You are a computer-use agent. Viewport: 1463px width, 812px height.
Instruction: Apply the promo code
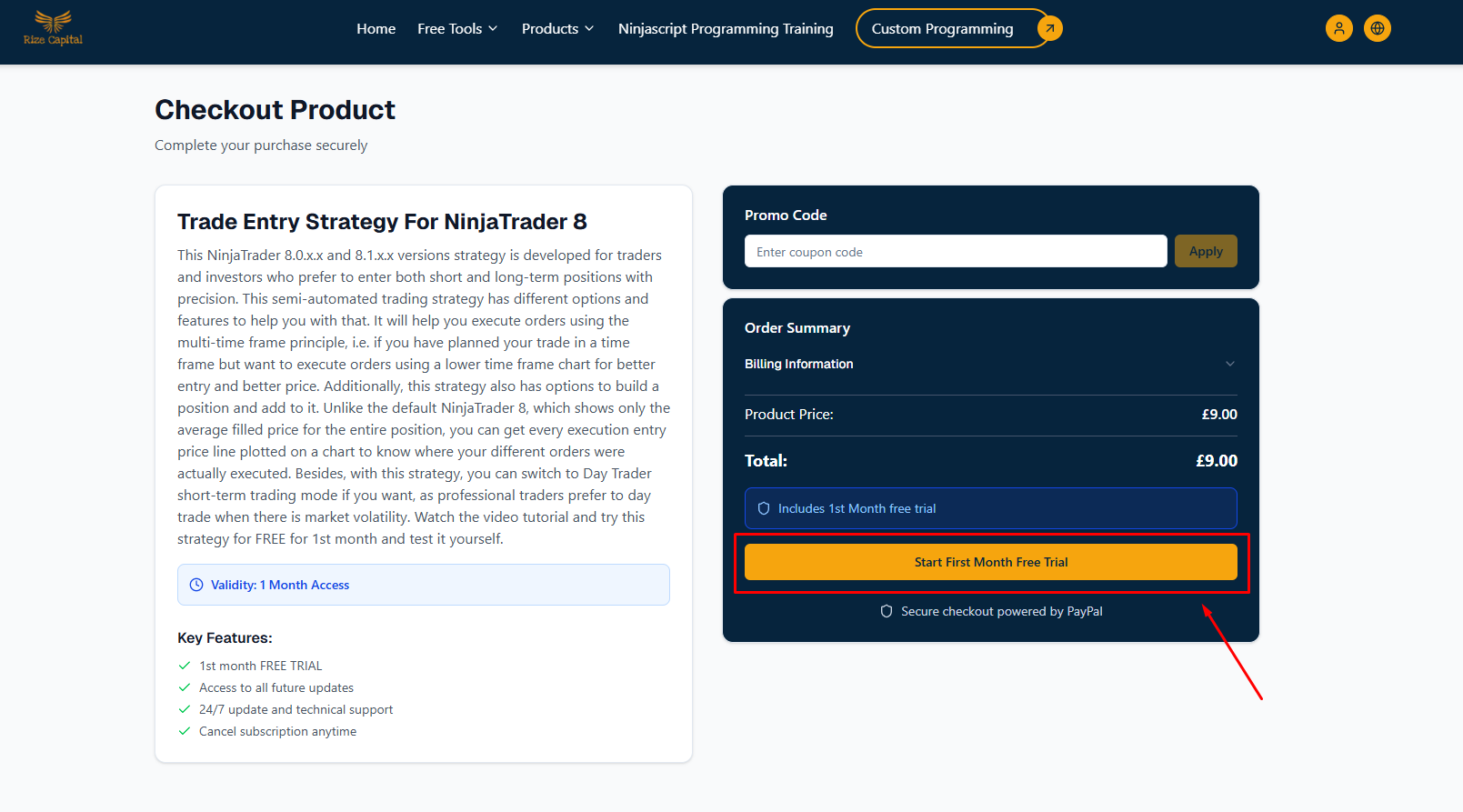1206,251
